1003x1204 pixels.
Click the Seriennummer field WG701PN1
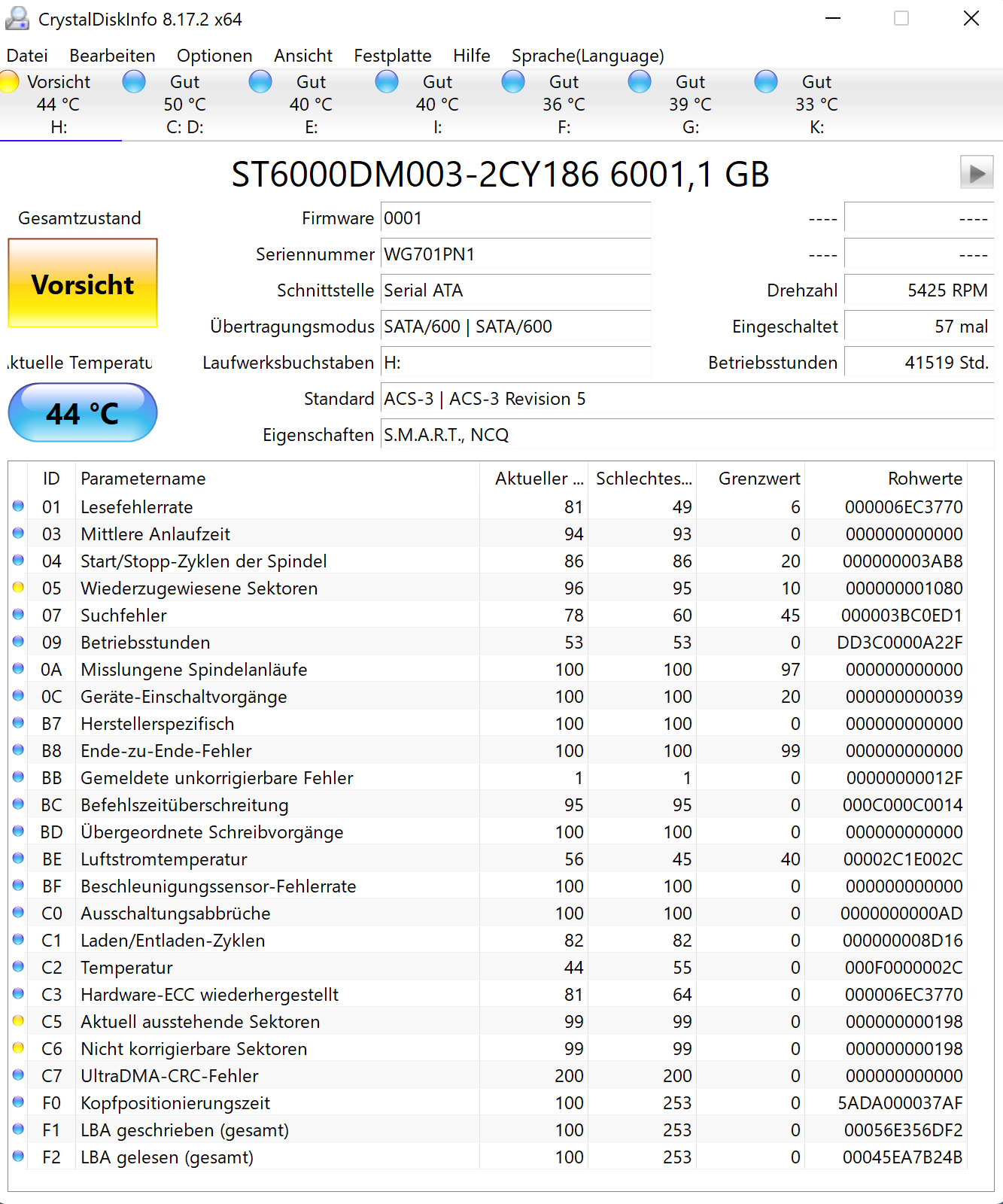[x=516, y=254]
